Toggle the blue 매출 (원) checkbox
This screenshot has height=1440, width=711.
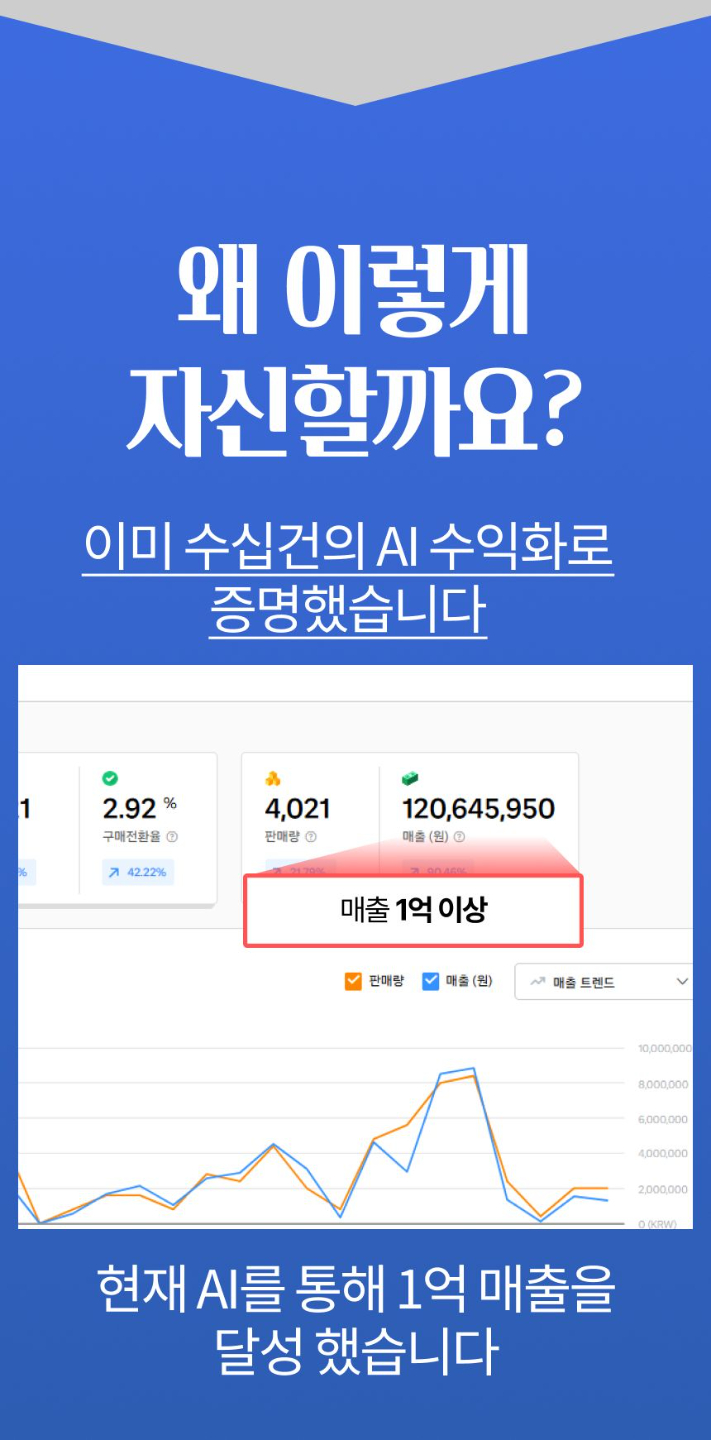(x=431, y=981)
